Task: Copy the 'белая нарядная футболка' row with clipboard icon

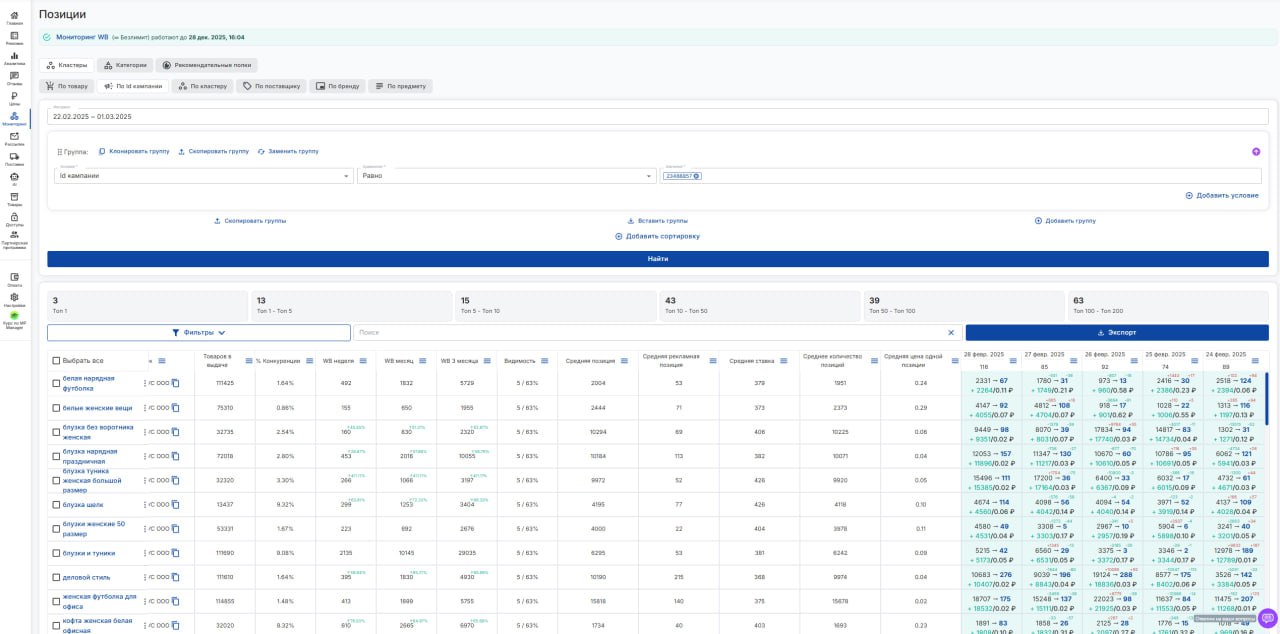Action: 175,383
